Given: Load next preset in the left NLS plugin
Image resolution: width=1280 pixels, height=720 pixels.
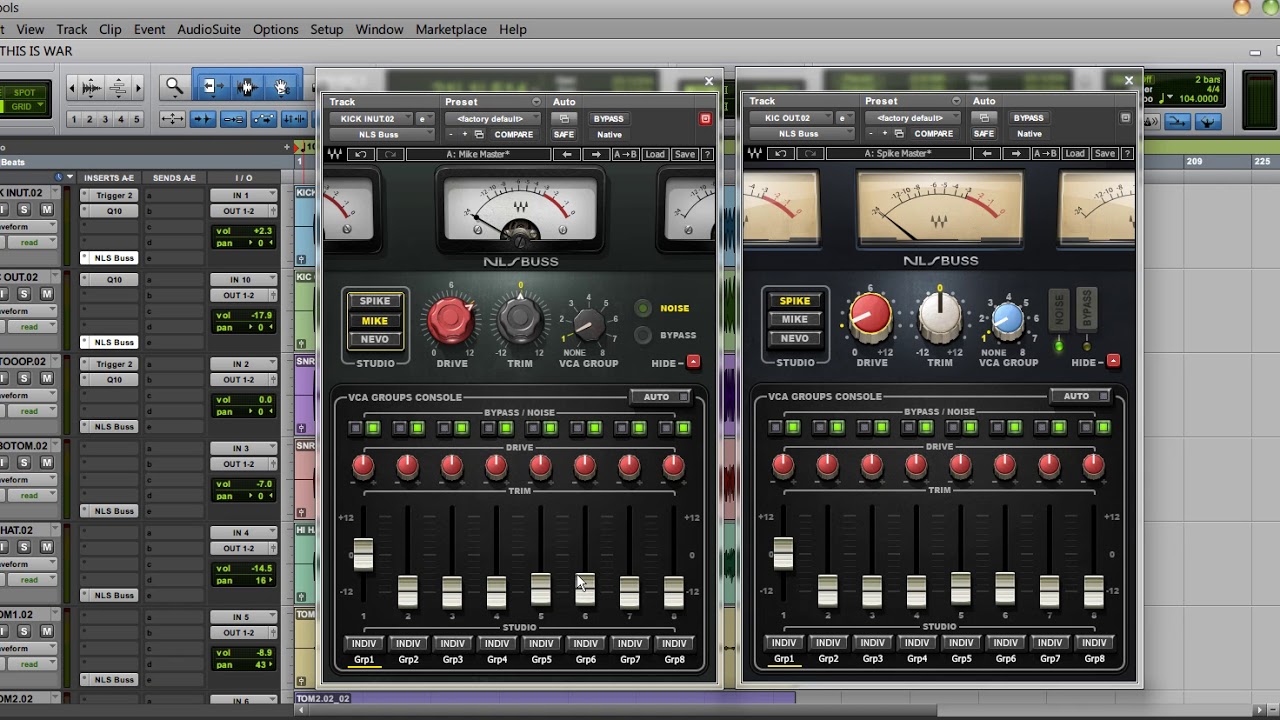Looking at the screenshot, I should [x=596, y=154].
